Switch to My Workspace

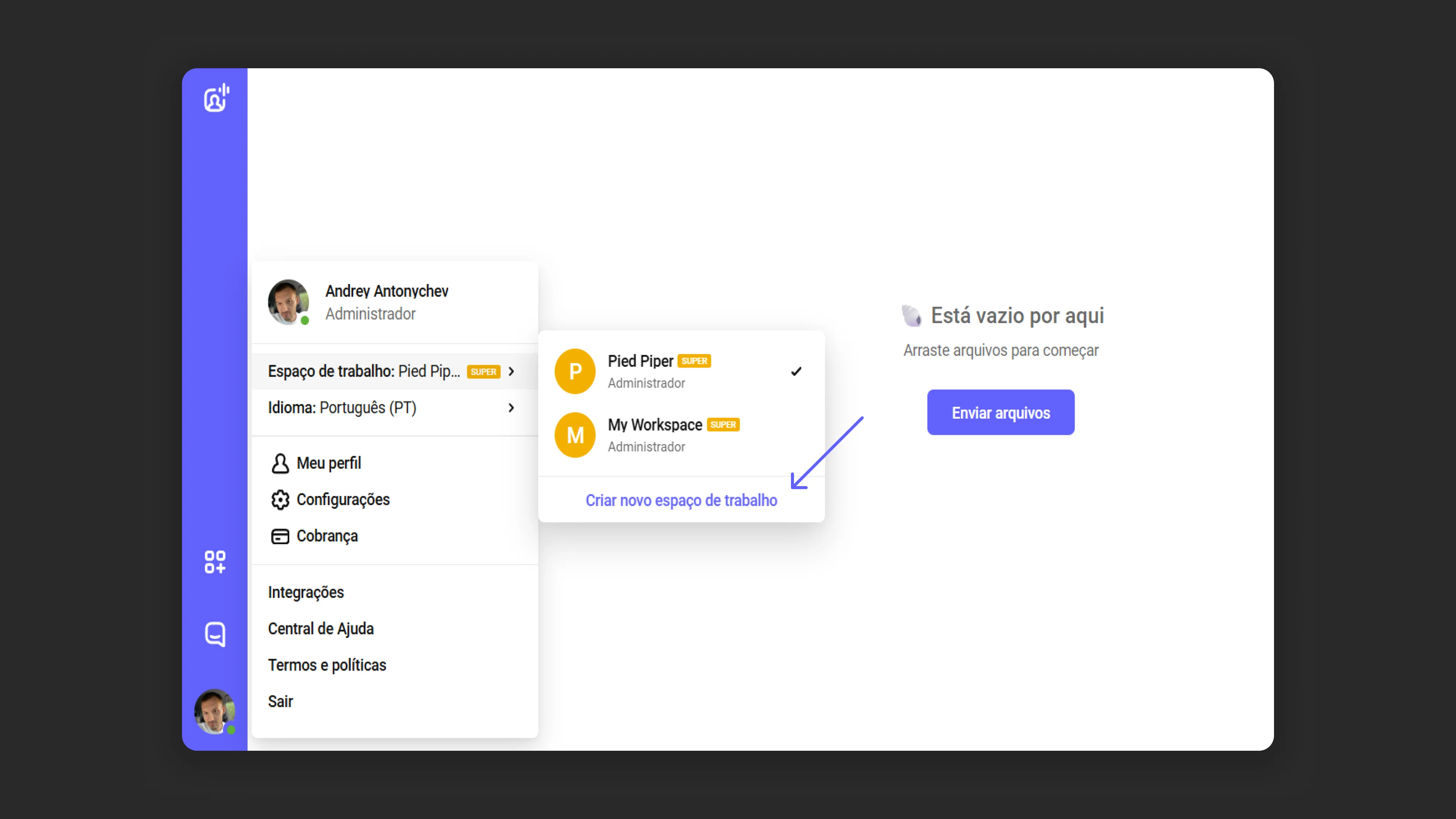[x=681, y=435]
